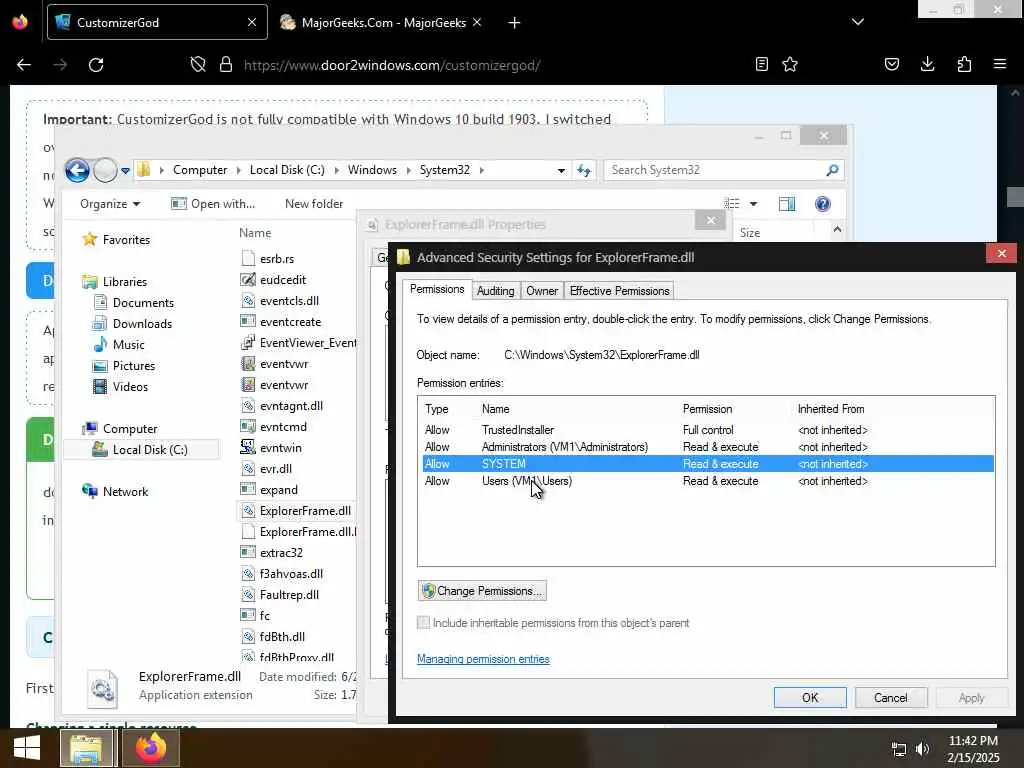Toggle the preview pane icon

(787, 204)
